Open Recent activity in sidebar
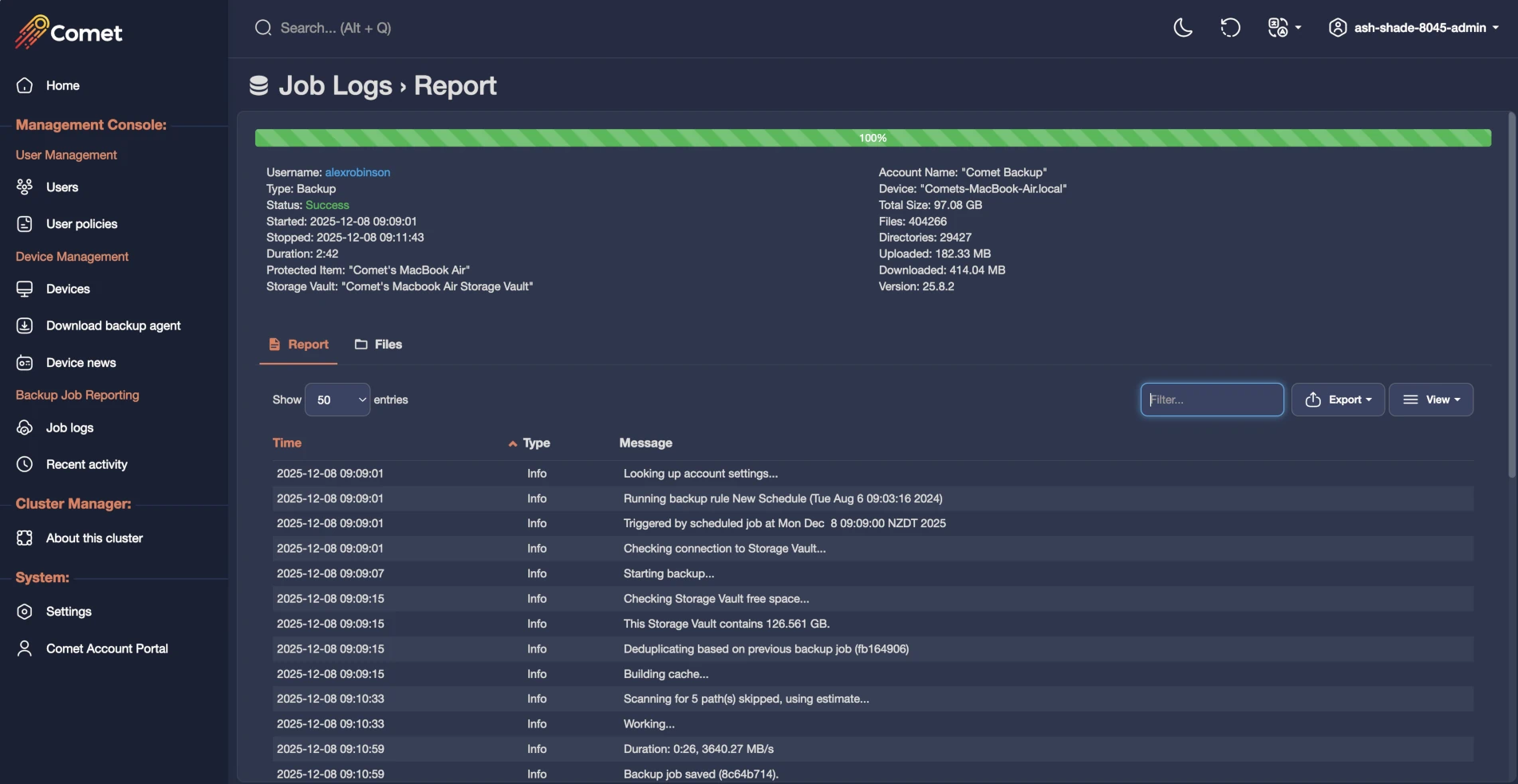 [86, 464]
